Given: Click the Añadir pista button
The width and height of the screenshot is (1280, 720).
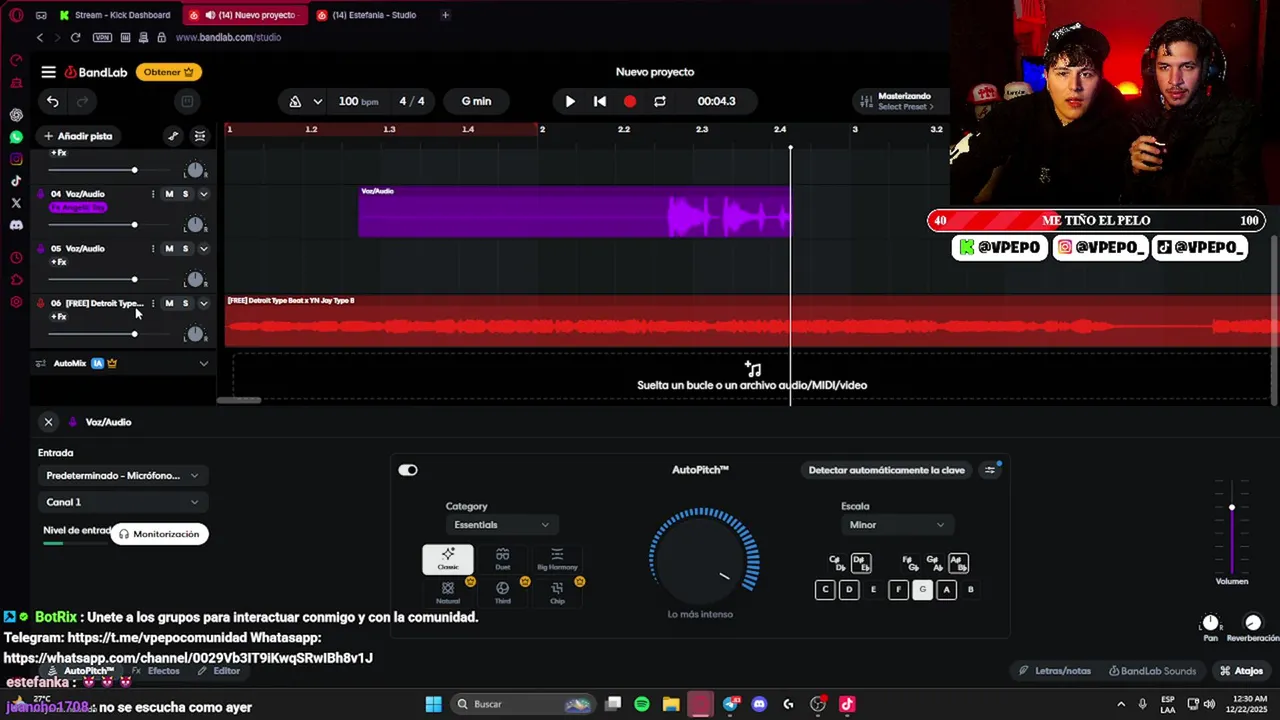Looking at the screenshot, I should tap(78, 136).
